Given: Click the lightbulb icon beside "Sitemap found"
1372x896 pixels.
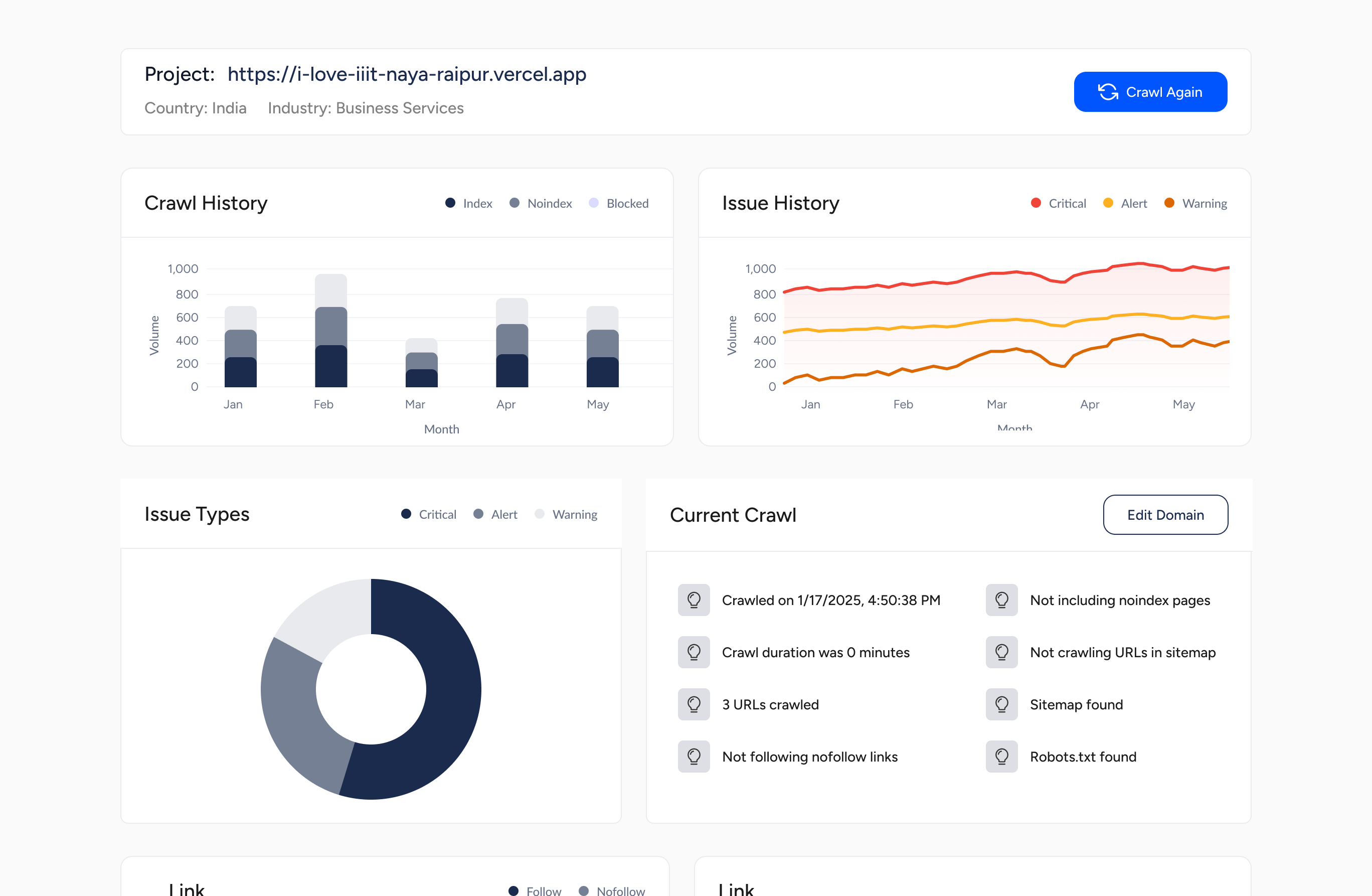Looking at the screenshot, I should click(x=1001, y=704).
